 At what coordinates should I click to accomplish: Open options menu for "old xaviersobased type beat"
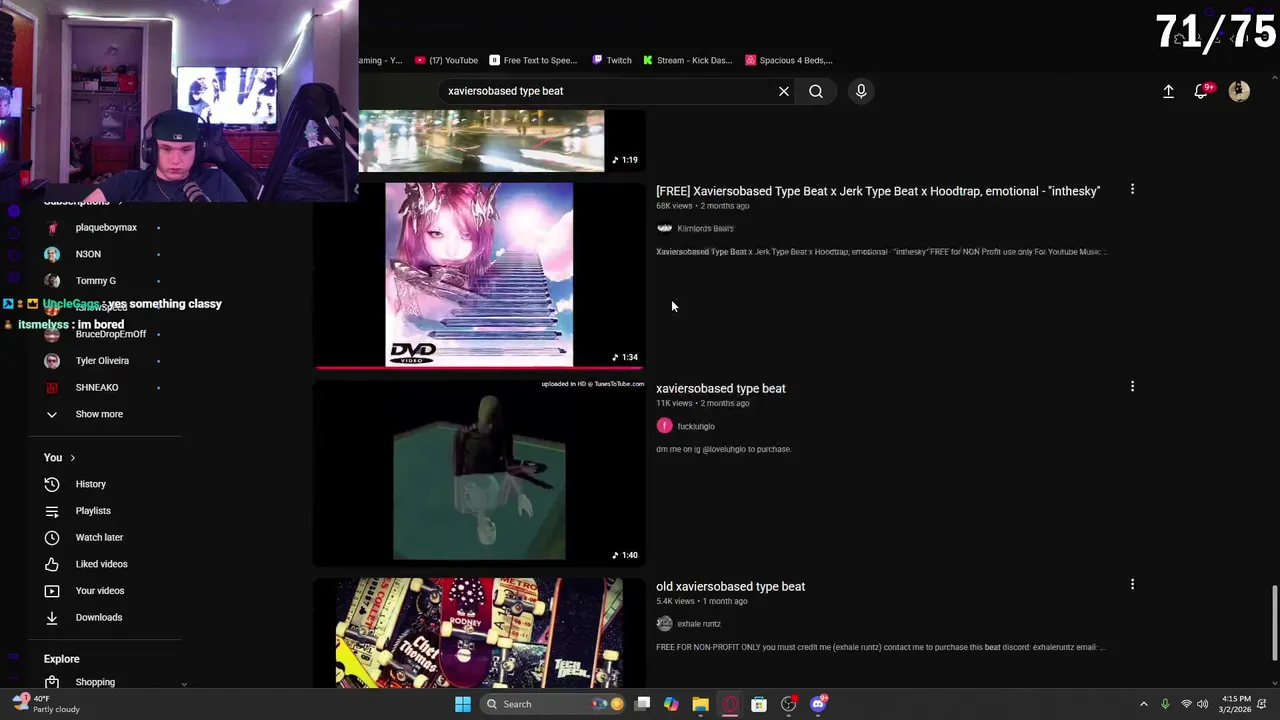1132,584
